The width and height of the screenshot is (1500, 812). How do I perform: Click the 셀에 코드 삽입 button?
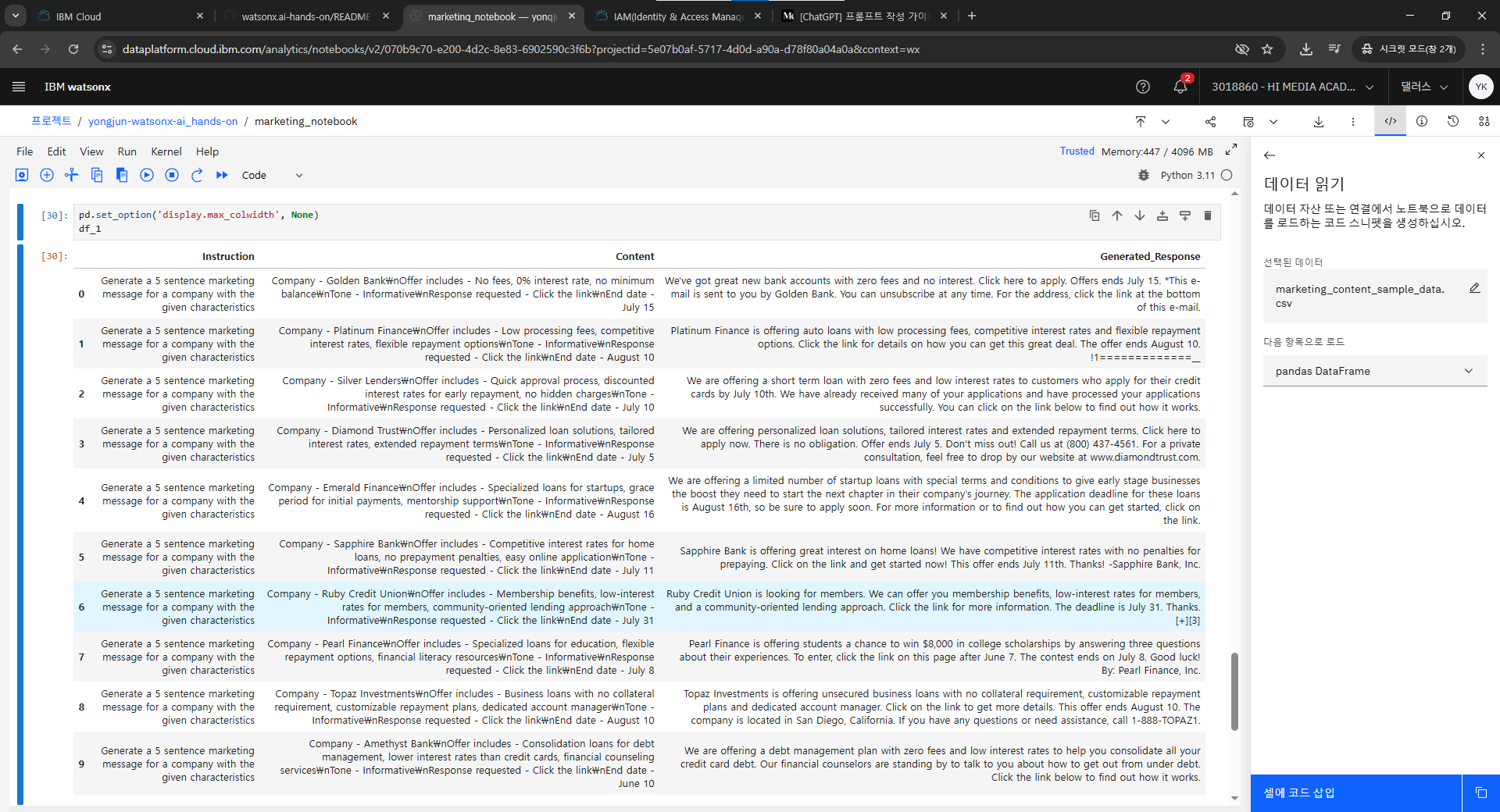tap(1356, 793)
